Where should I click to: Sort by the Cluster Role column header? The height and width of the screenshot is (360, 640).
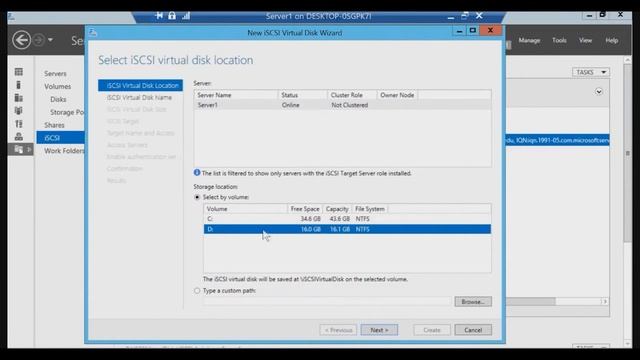[352, 95]
